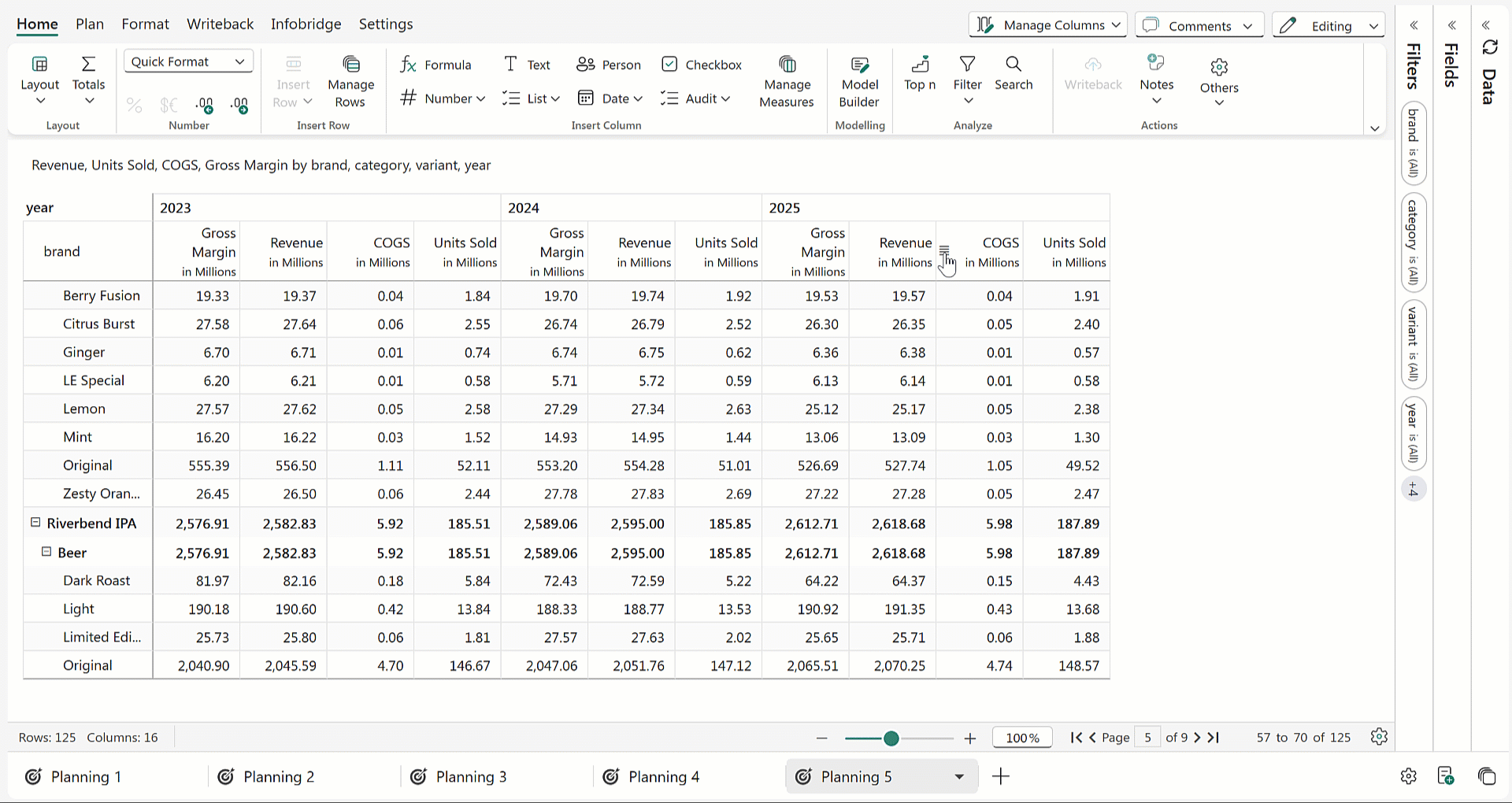Click the zoom slider handle
This screenshot has width=1512, height=803.
click(x=891, y=738)
